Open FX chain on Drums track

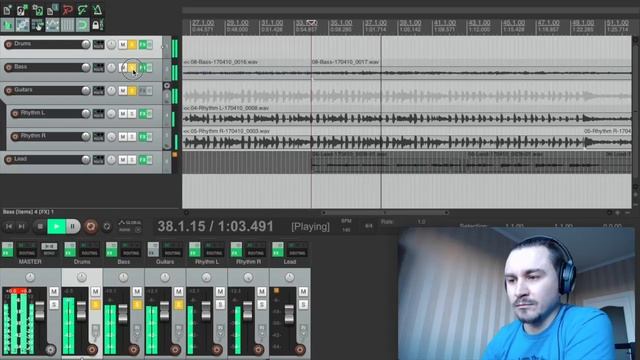[x=143, y=44]
